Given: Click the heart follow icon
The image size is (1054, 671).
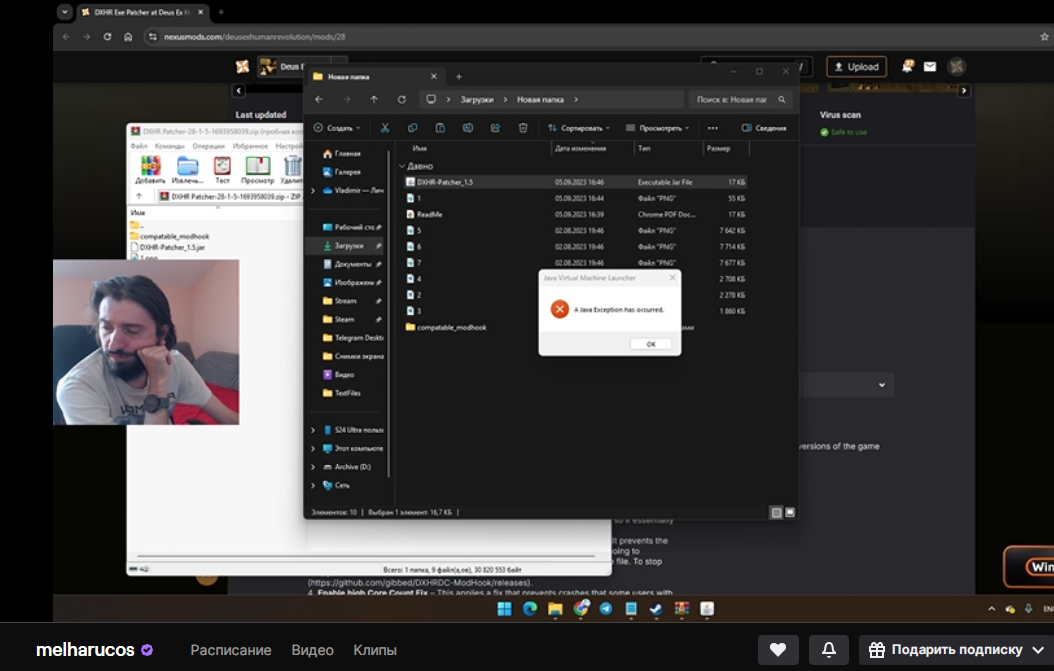Looking at the screenshot, I should (778, 650).
